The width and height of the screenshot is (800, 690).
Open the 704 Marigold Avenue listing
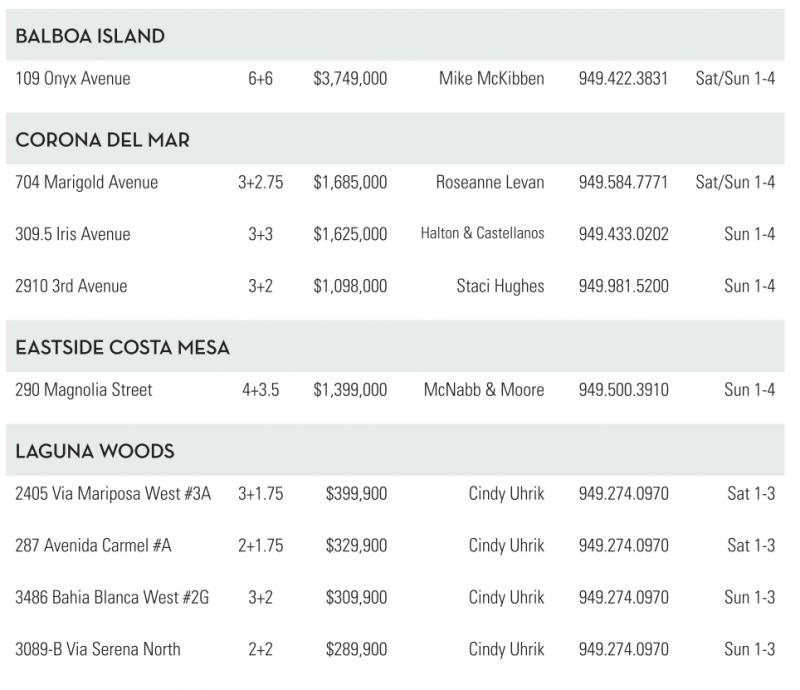[x=87, y=182]
